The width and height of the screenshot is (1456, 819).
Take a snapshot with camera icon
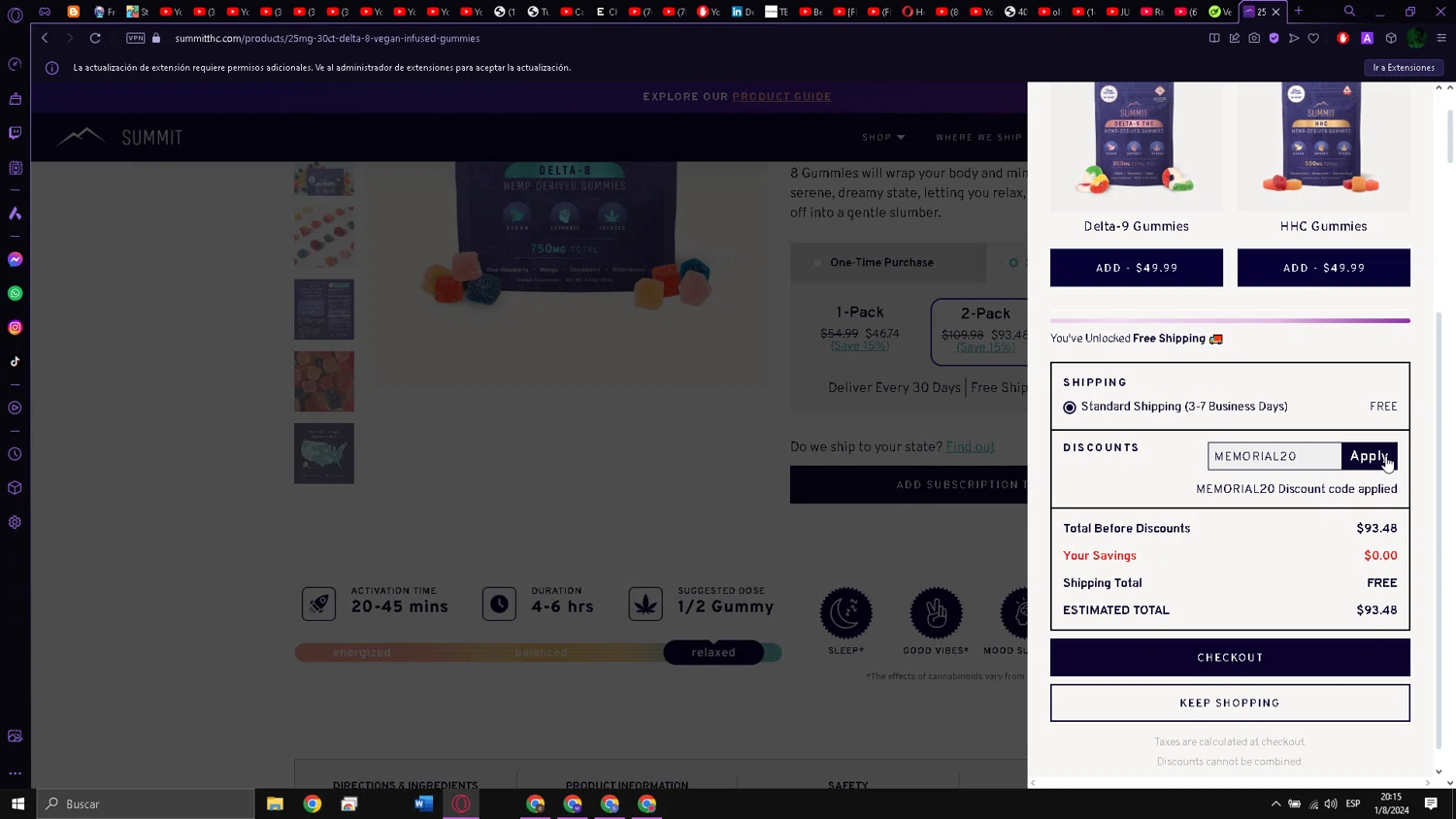[1254, 38]
